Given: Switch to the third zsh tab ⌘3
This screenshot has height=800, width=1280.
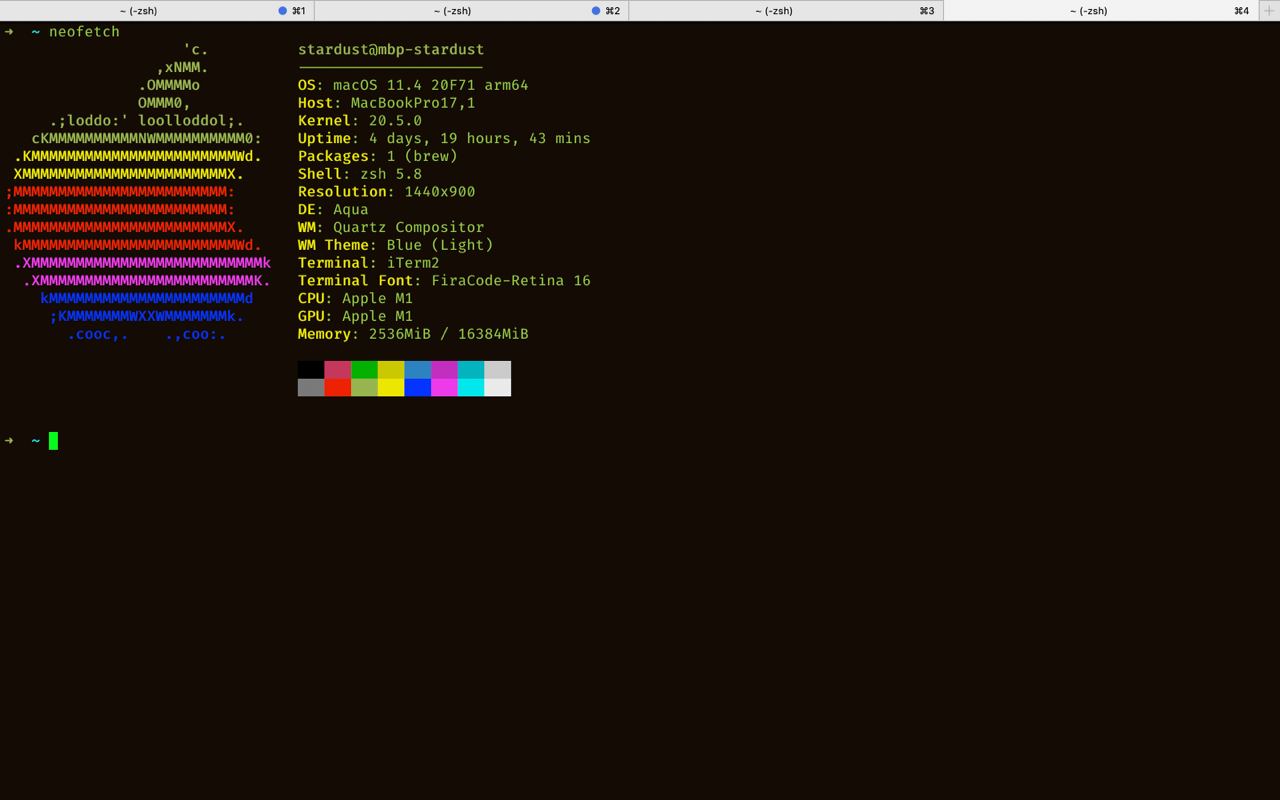Looking at the screenshot, I should (x=786, y=10).
